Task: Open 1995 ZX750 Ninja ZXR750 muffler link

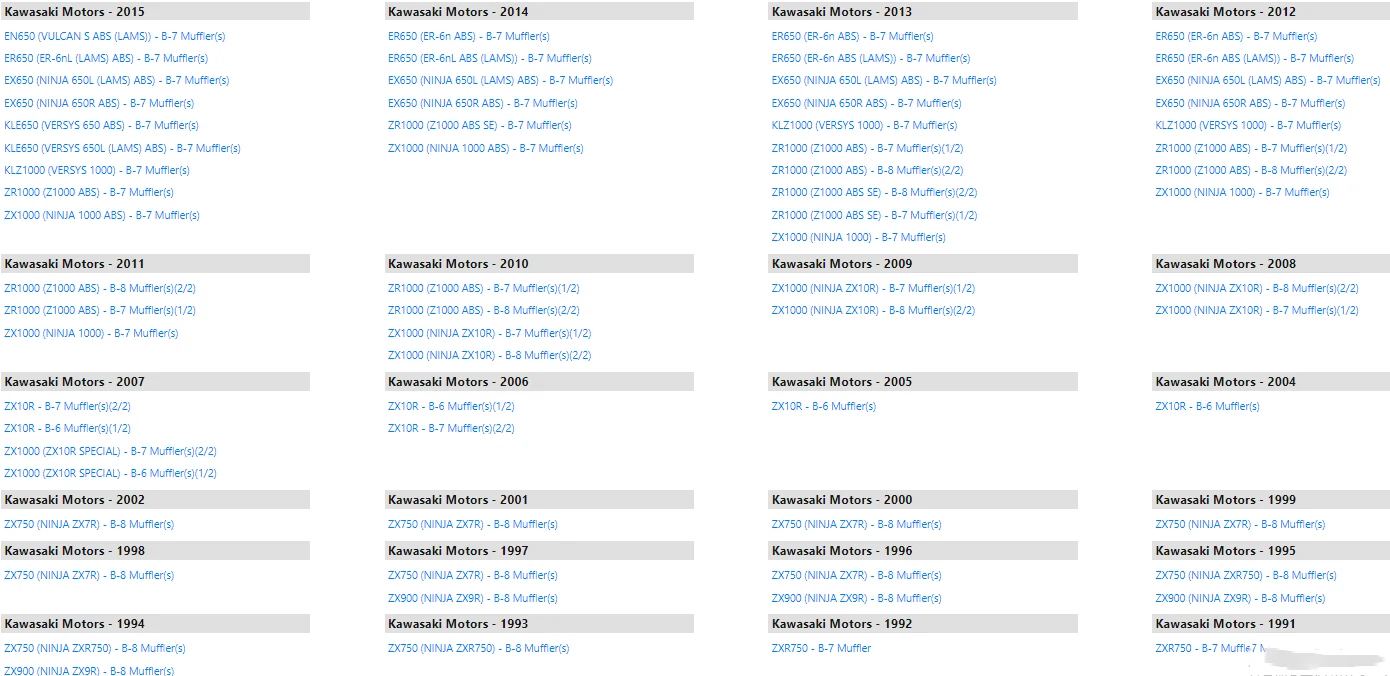Action: 1246,575
